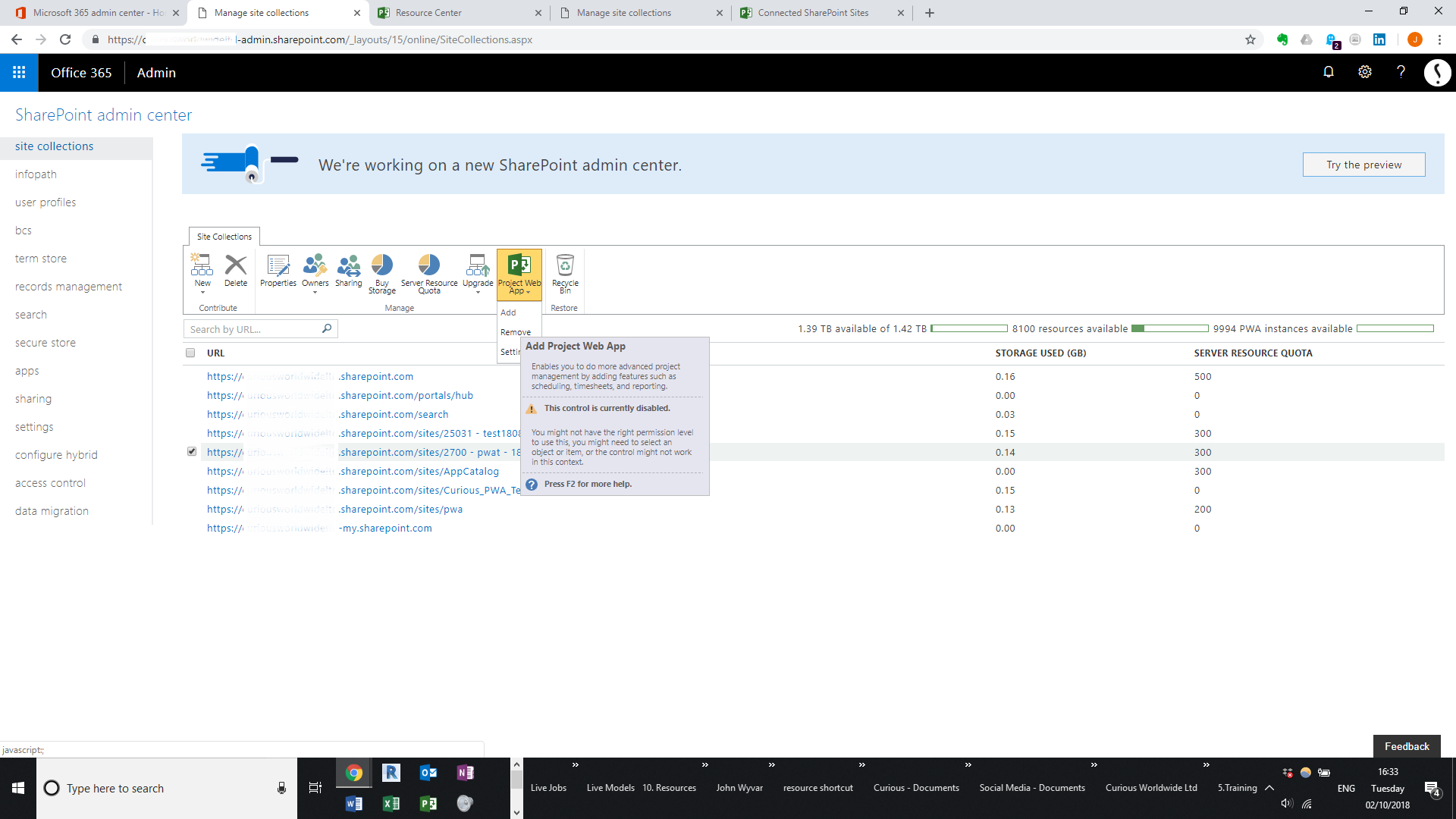Open term store in sidebar
1456x819 pixels.
(41, 259)
